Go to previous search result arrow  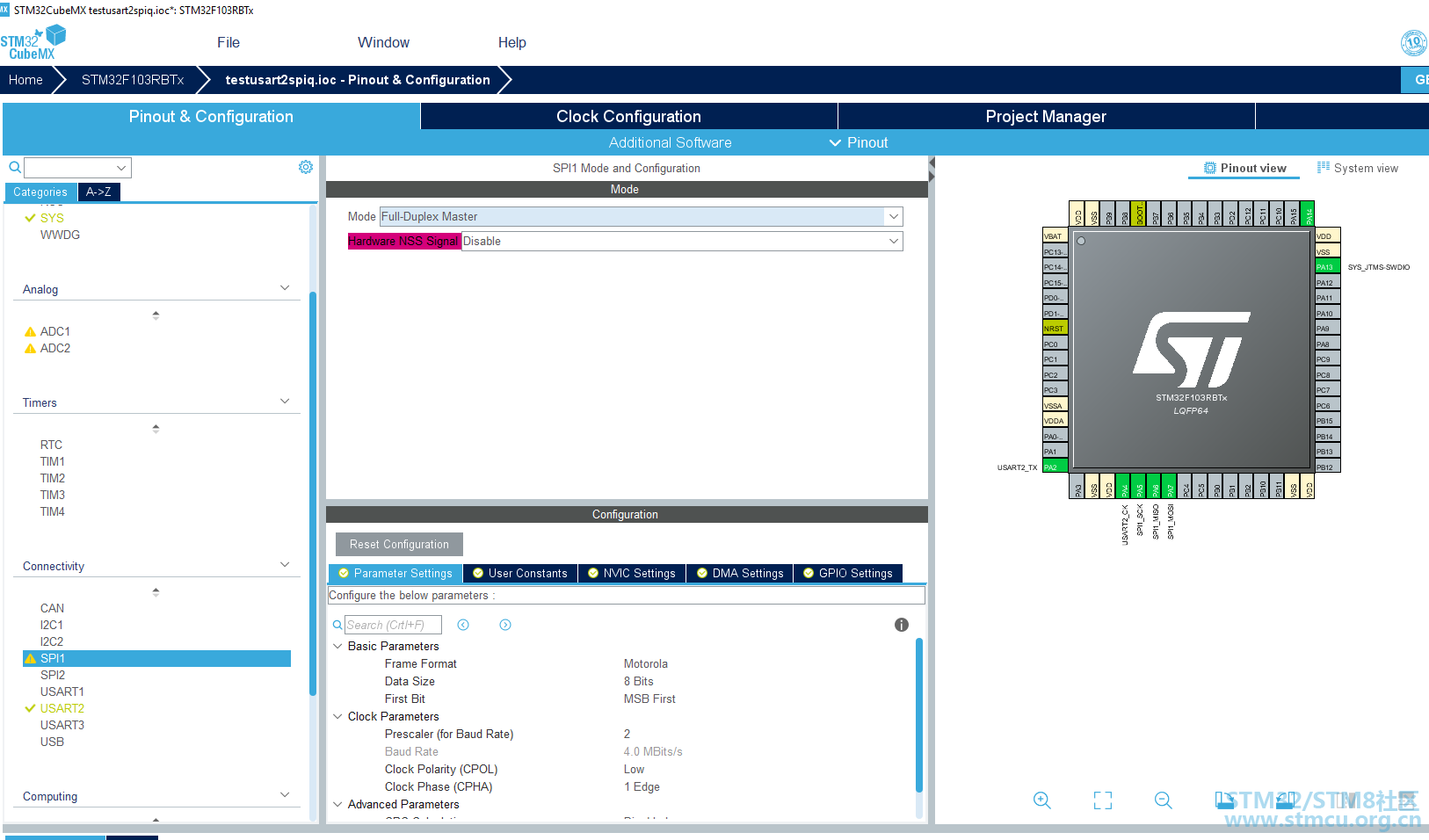pos(463,625)
